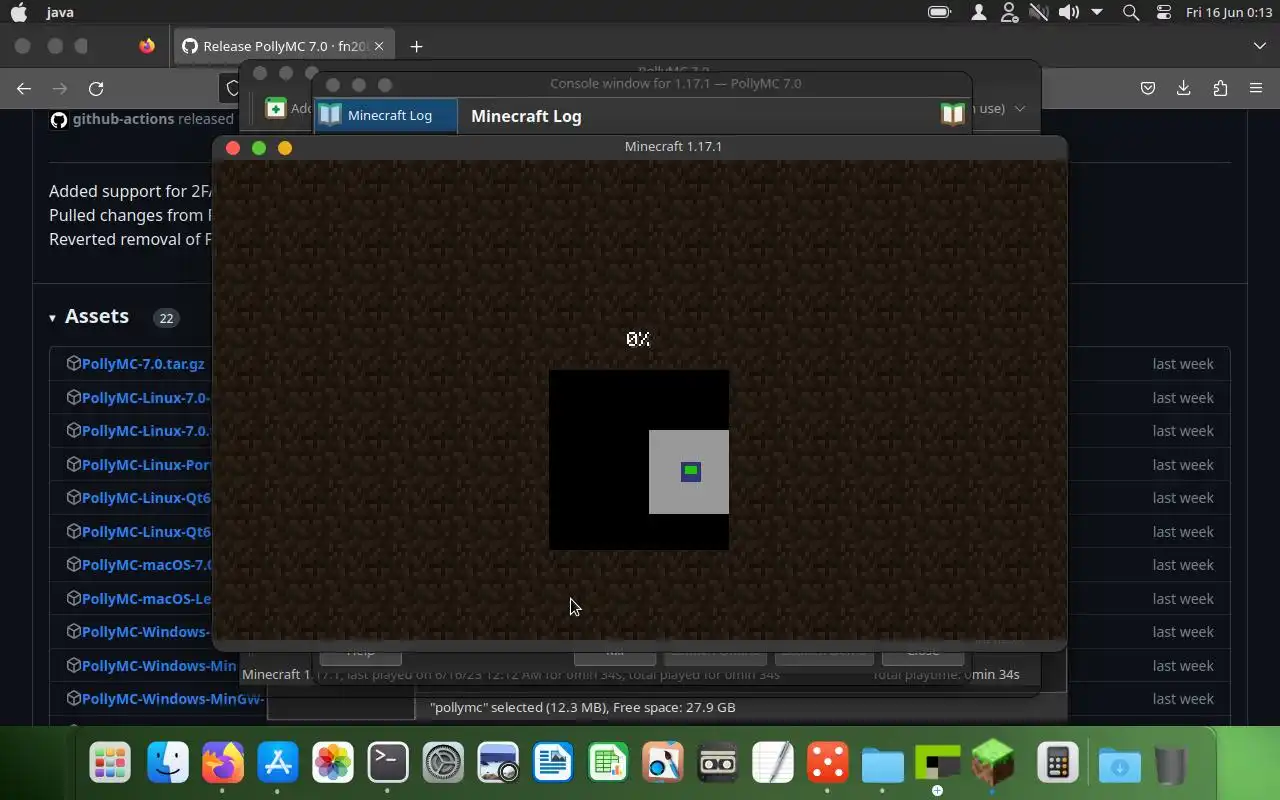Open the java application menu
This screenshot has width=1280, height=800.
tap(60, 12)
